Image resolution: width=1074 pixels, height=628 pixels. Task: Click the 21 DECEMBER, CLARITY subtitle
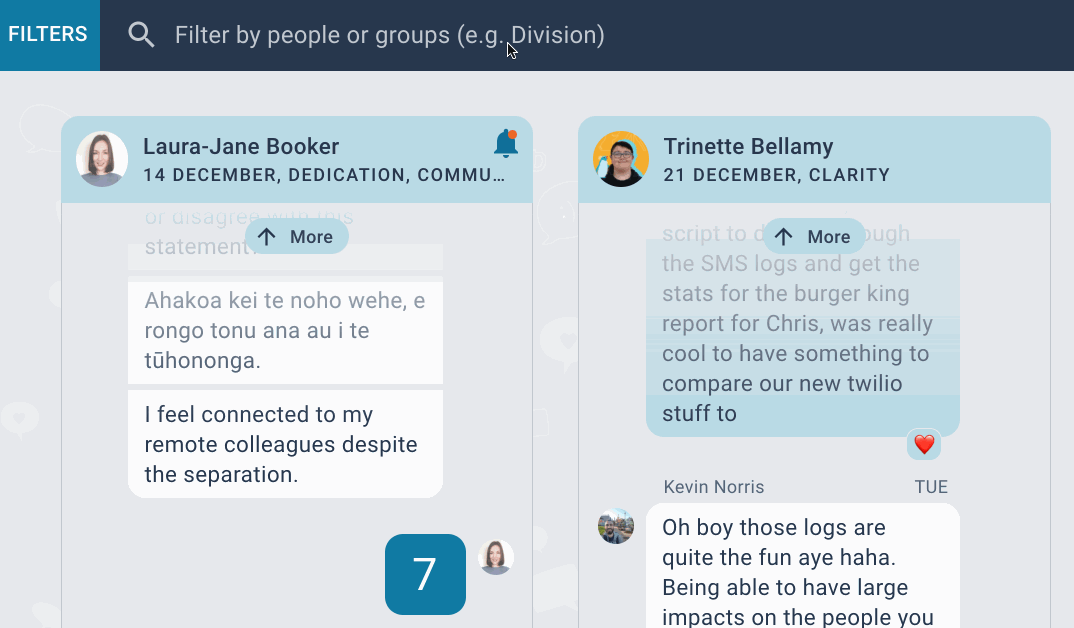point(777,175)
